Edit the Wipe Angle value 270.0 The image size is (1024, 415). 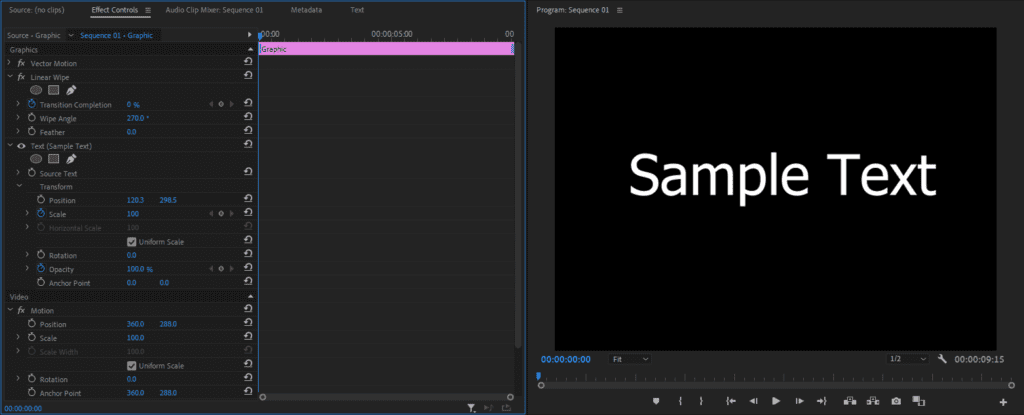click(136, 118)
